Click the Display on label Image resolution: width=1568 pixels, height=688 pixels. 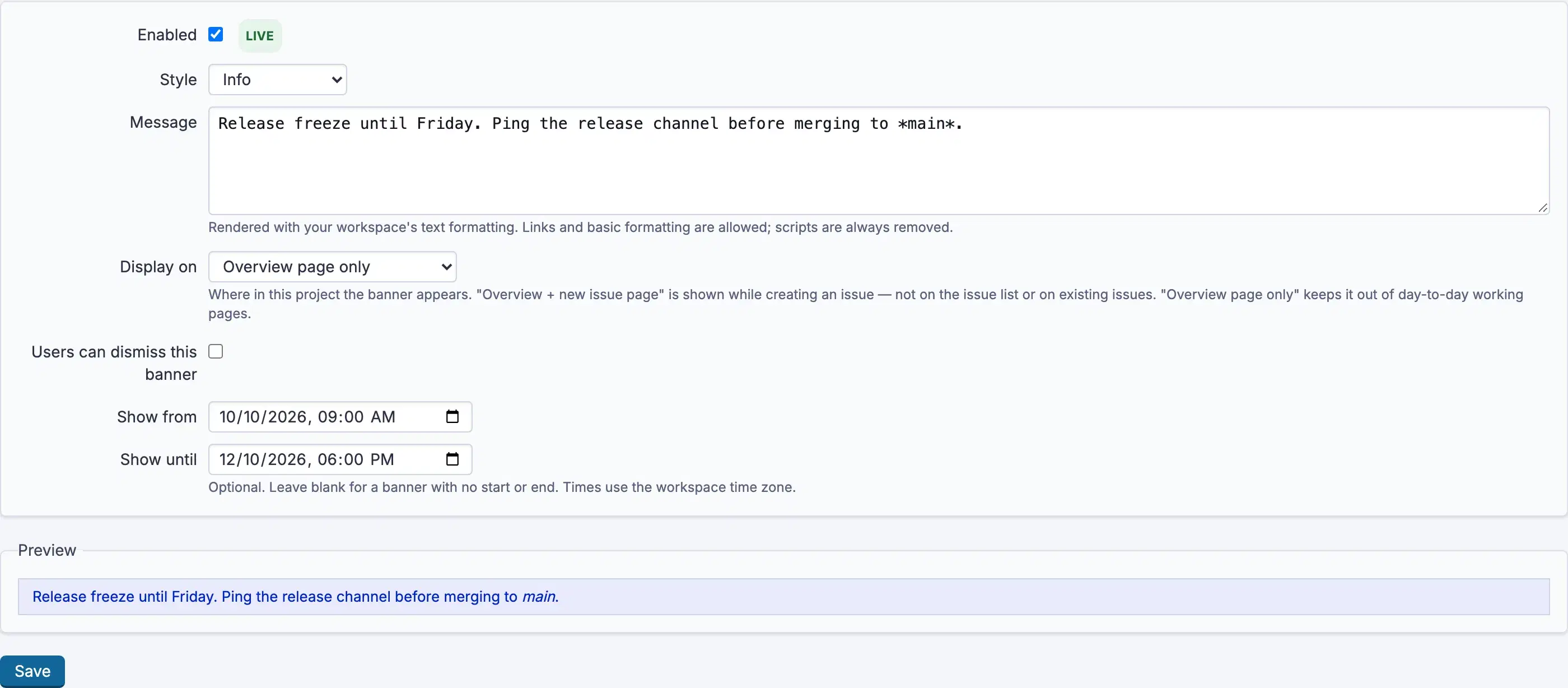[x=158, y=267]
